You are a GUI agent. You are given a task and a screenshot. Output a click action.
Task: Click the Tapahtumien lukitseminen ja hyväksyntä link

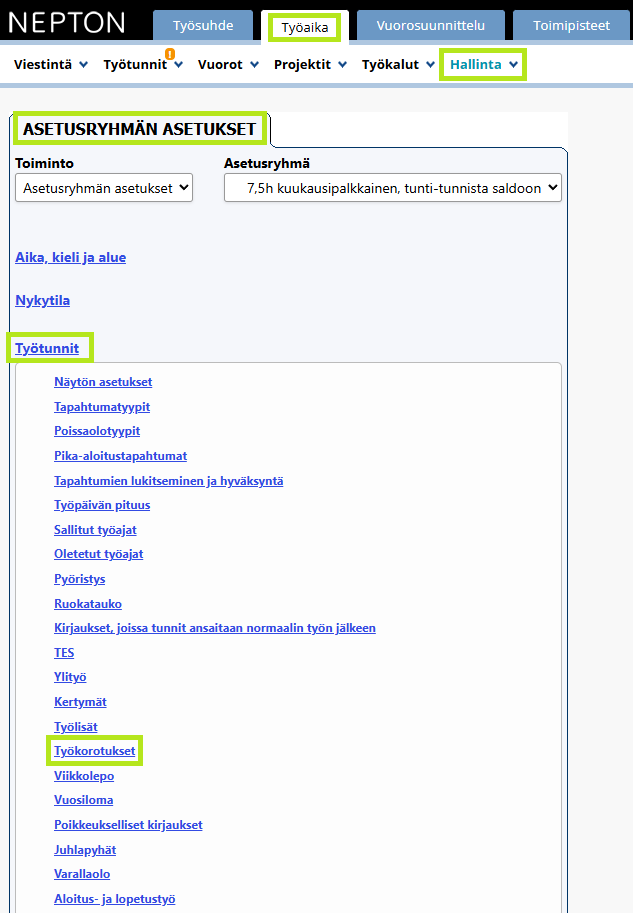pos(168,481)
